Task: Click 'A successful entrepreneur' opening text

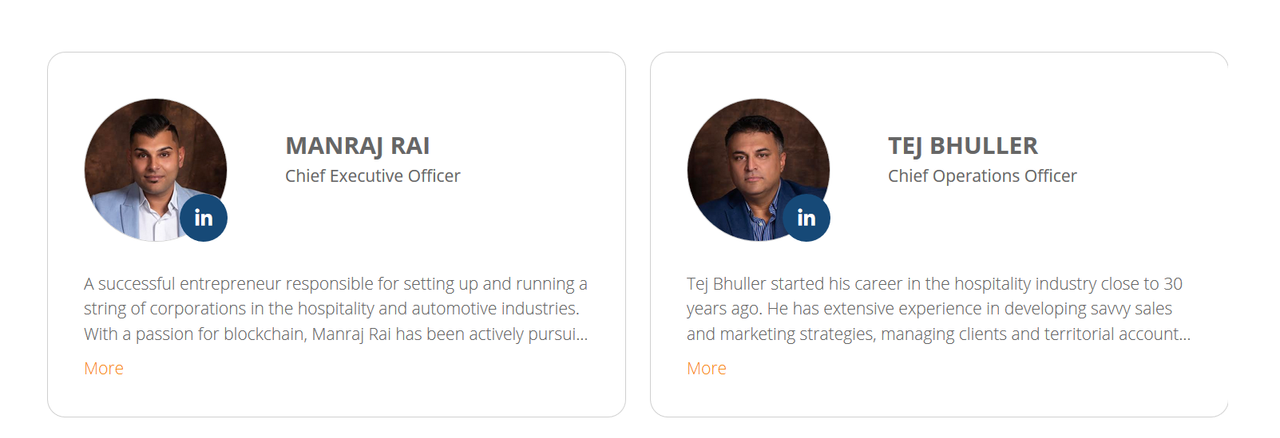Action: coord(179,284)
